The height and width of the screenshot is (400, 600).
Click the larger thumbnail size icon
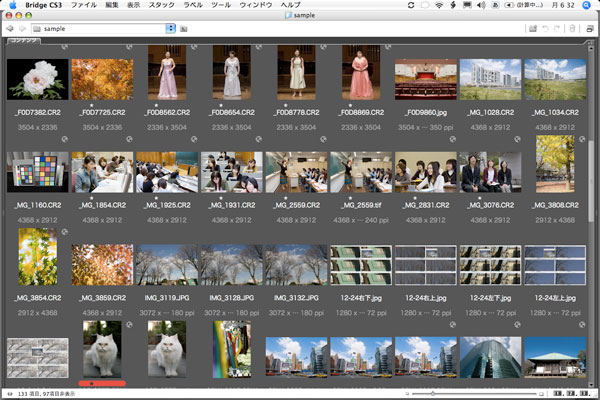pos(541,393)
